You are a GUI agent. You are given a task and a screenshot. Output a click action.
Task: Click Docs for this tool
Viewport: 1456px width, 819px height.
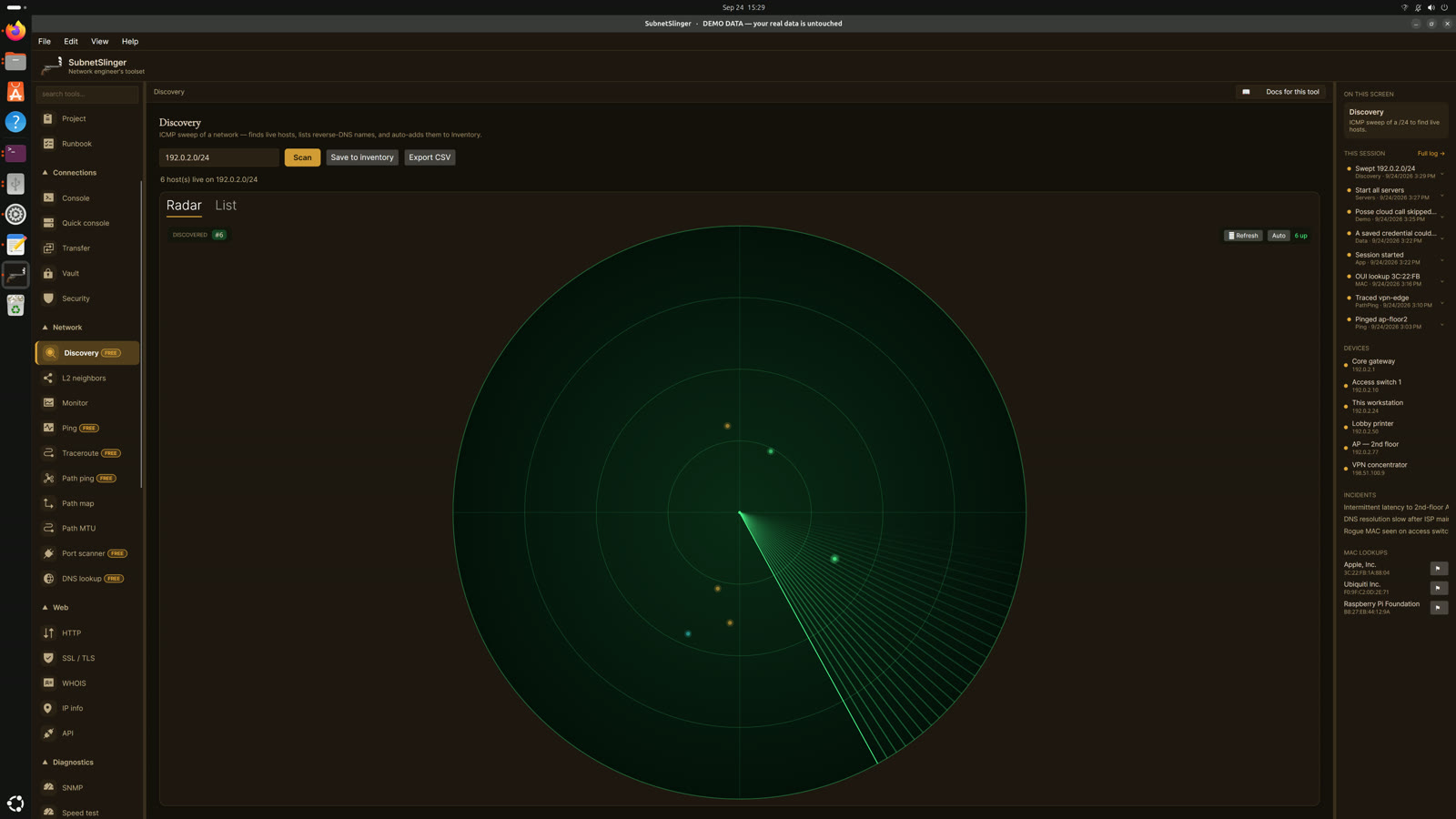[1281, 92]
